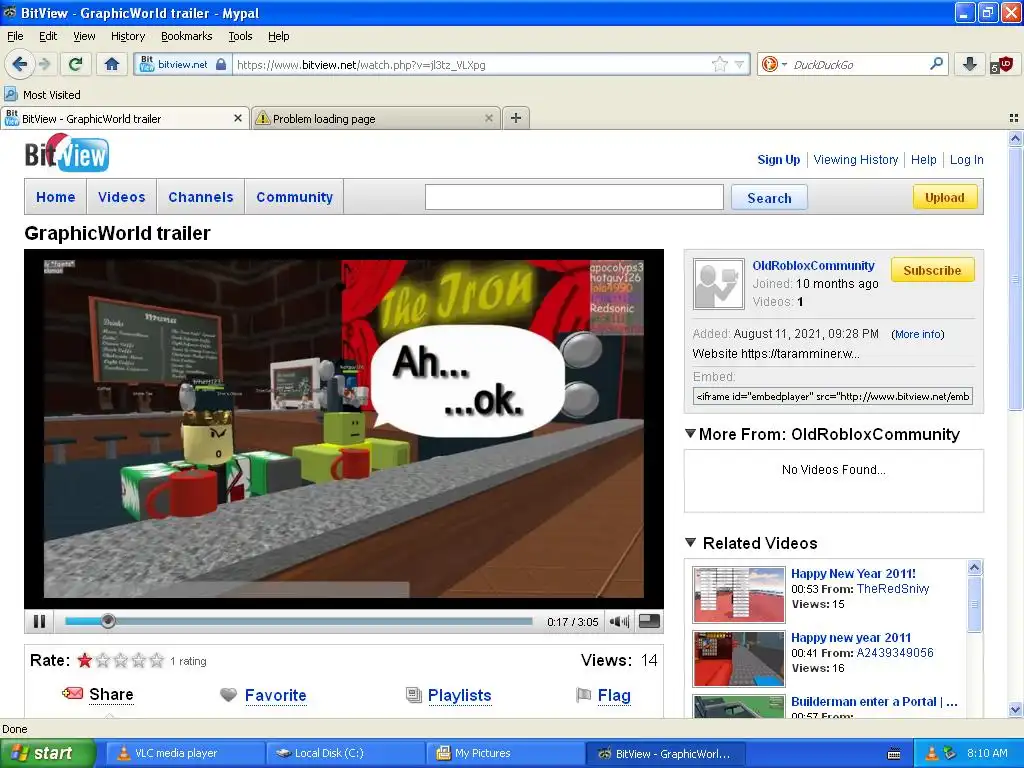This screenshot has height=768, width=1024.
Task: Click the Search button
Action: (x=769, y=198)
